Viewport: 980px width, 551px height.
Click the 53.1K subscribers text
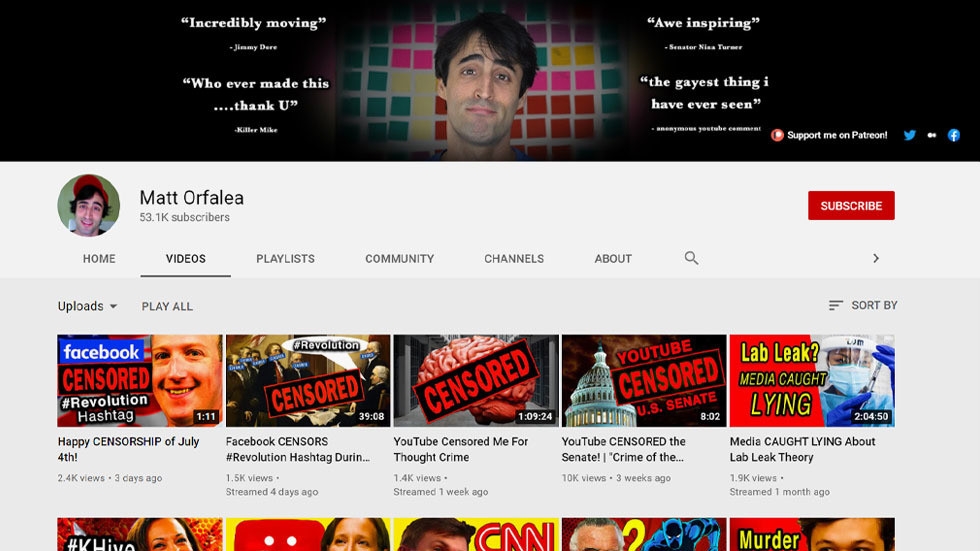pyautogui.click(x=184, y=217)
